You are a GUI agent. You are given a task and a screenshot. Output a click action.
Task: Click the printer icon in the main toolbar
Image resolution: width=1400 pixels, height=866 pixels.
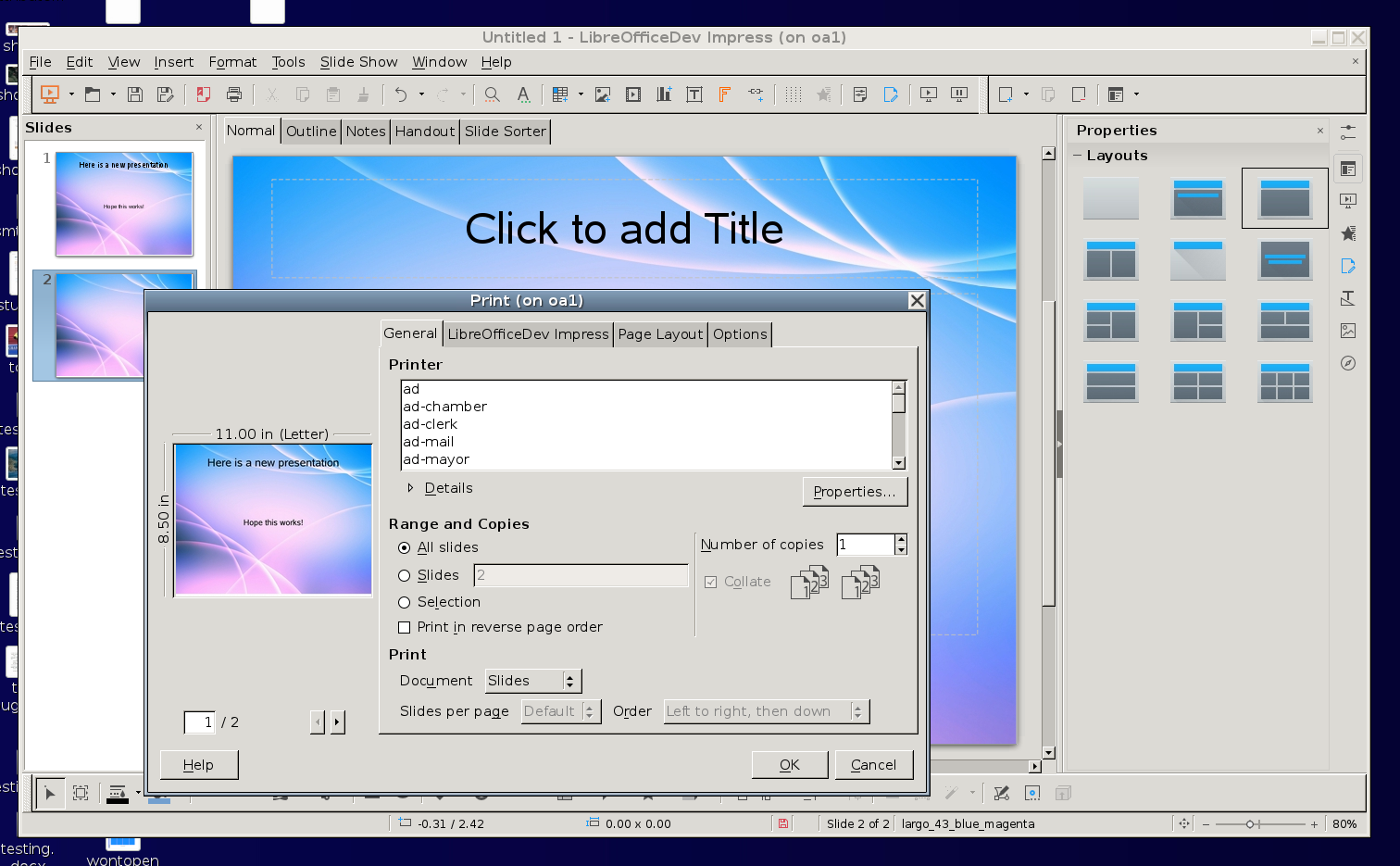click(234, 94)
